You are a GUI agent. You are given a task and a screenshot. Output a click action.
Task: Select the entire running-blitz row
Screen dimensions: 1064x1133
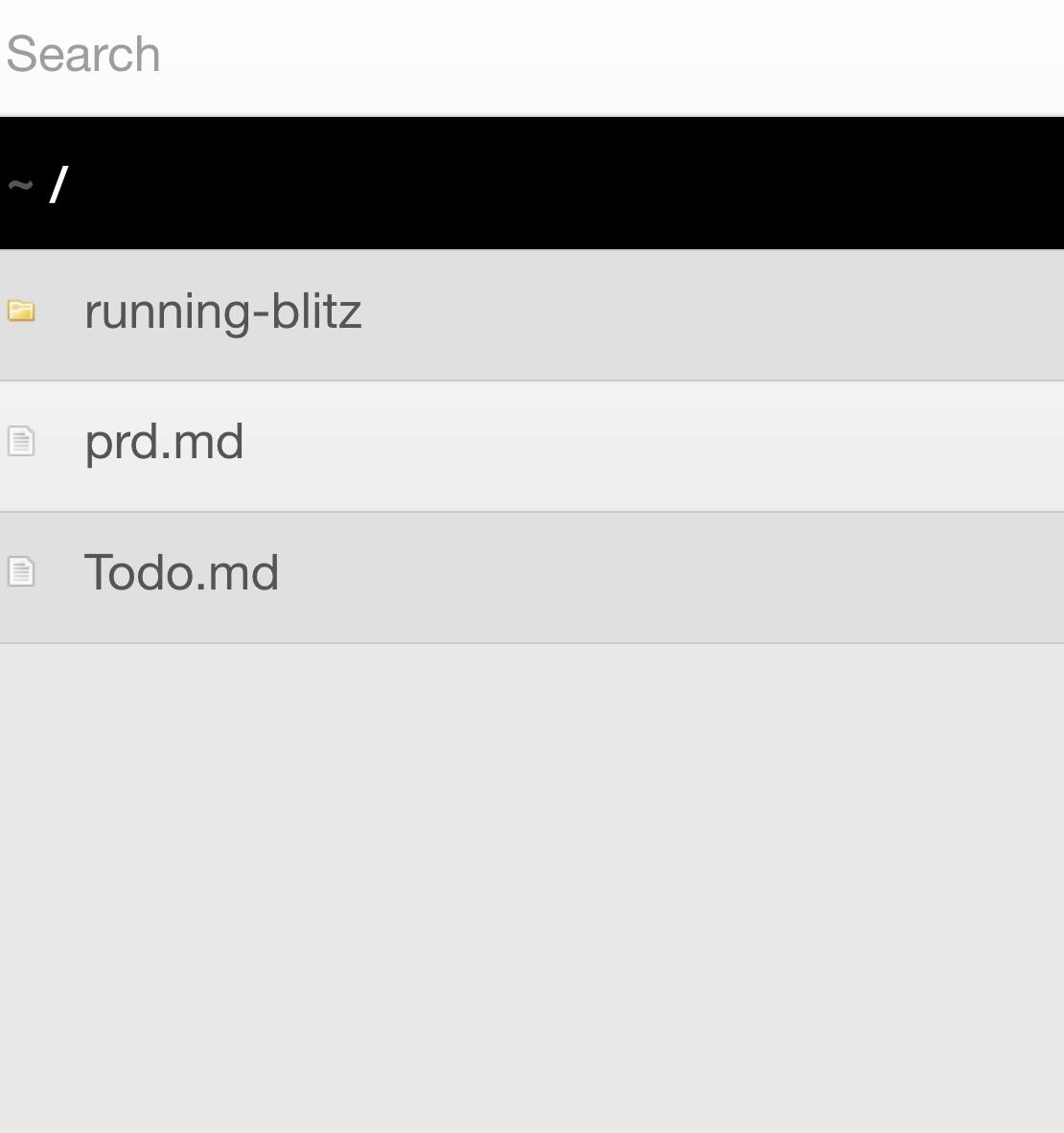[532, 315]
